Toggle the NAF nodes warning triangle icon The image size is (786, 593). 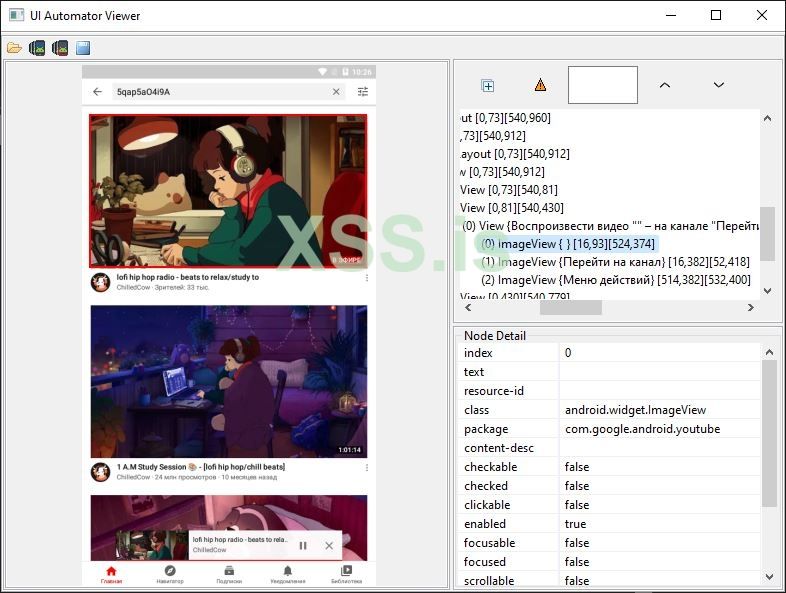[x=540, y=85]
